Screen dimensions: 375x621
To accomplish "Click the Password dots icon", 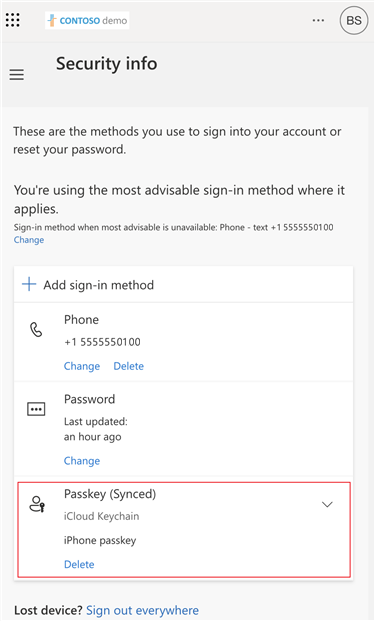I will [x=36, y=409].
